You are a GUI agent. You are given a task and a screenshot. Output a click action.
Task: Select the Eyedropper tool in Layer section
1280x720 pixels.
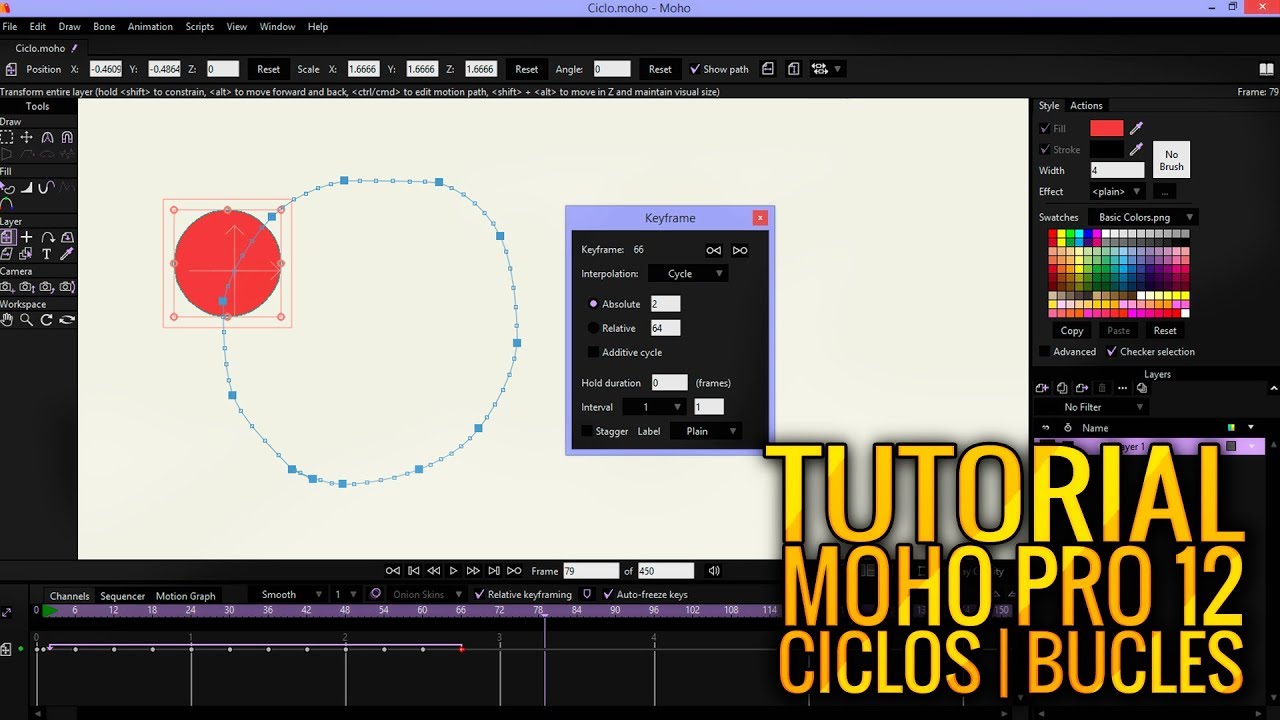(67, 254)
